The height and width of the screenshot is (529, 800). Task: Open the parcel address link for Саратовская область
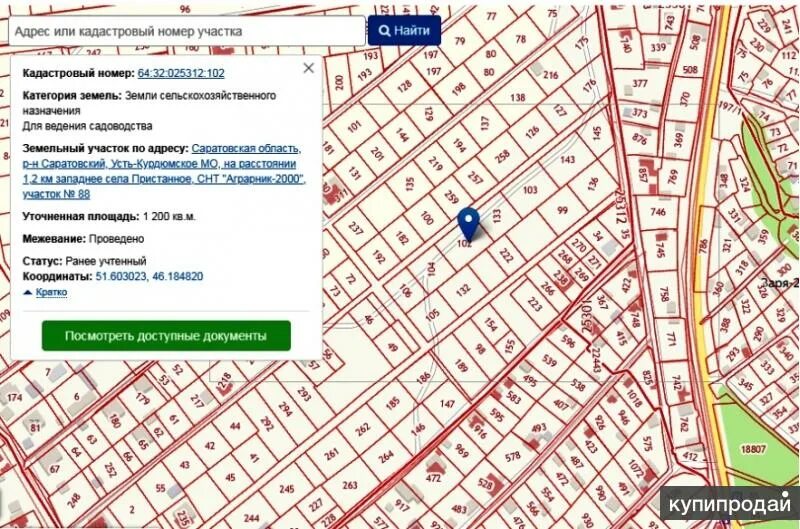coord(163,171)
